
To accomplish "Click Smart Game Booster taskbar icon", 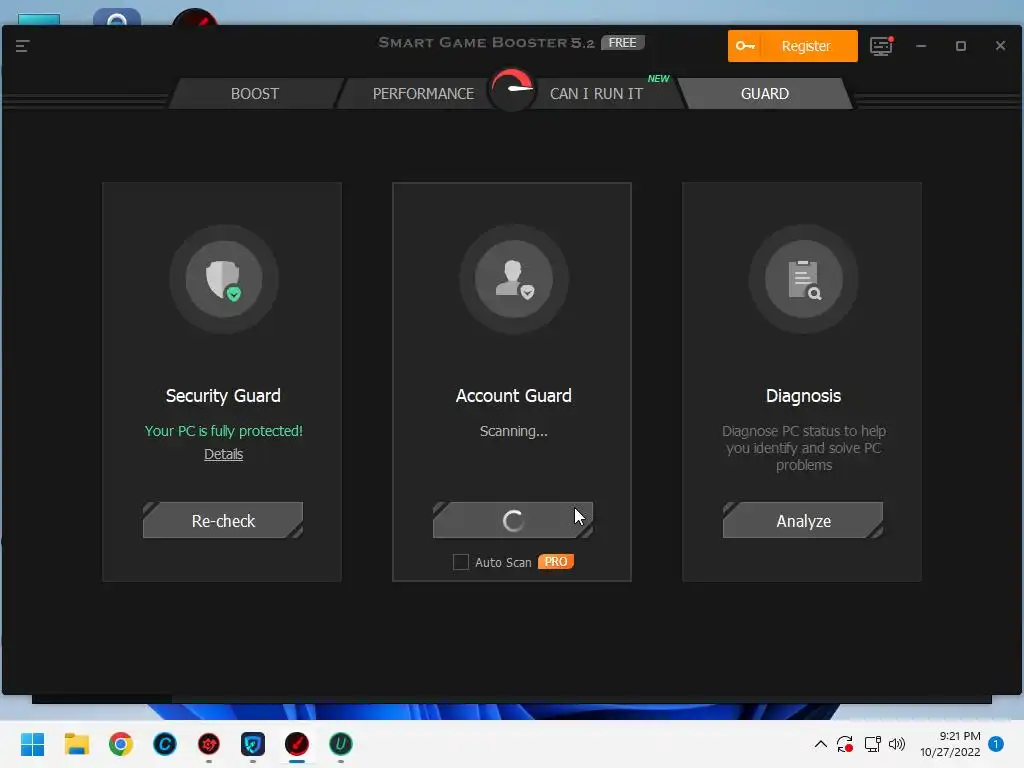I will tap(296, 744).
